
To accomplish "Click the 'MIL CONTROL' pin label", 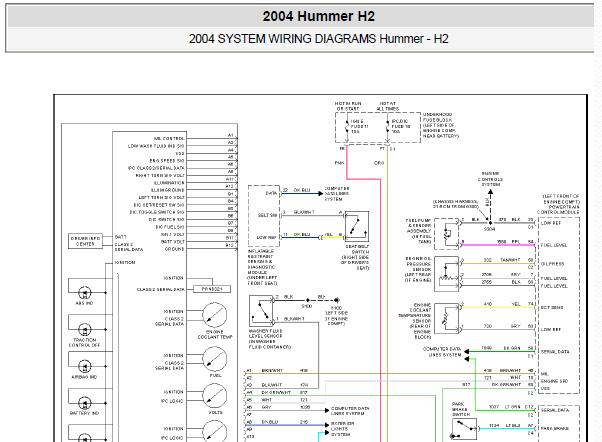I will (x=169, y=139).
